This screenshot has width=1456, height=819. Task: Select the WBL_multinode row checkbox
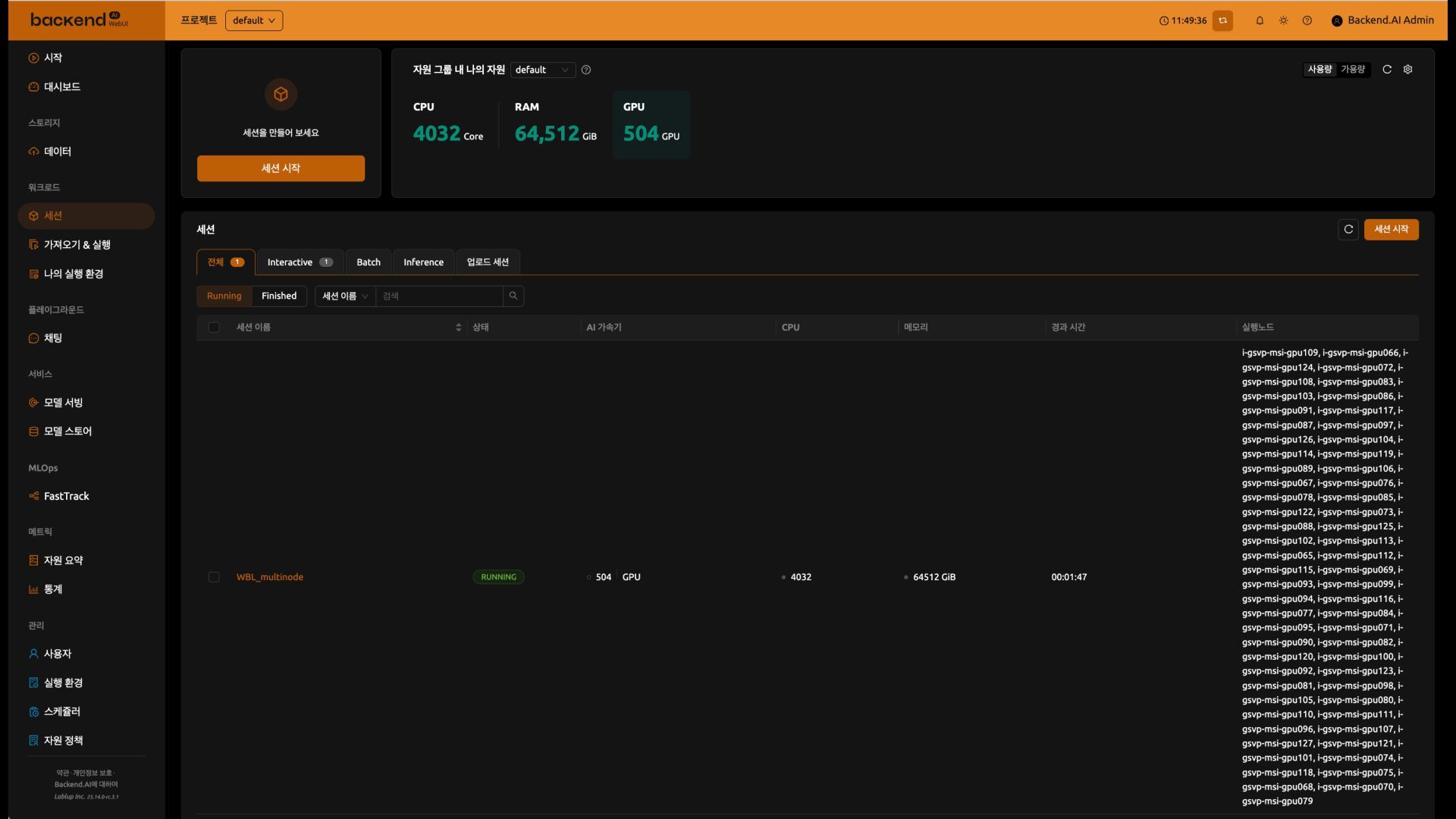click(x=214, y=577)
